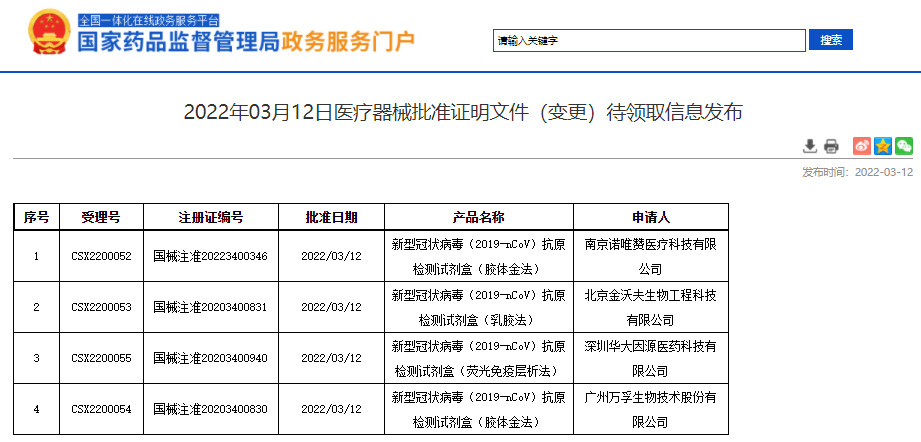Viewport: 921px width, 442px height.
Task: Click serial number 3 cell
Action: coord(36,358)
